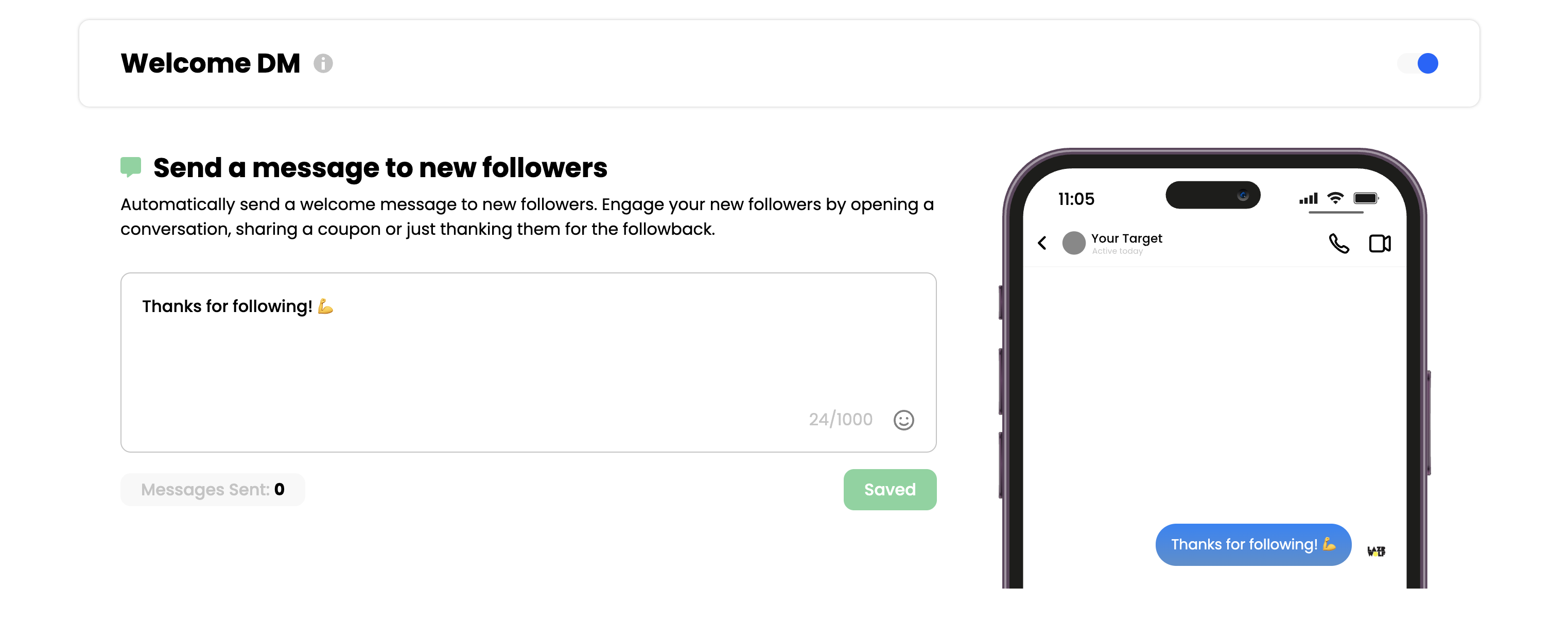Click inside the welcome message text area
This screenshot has width=1568, height=621.
pyautogui.click(x=528, y=363)
